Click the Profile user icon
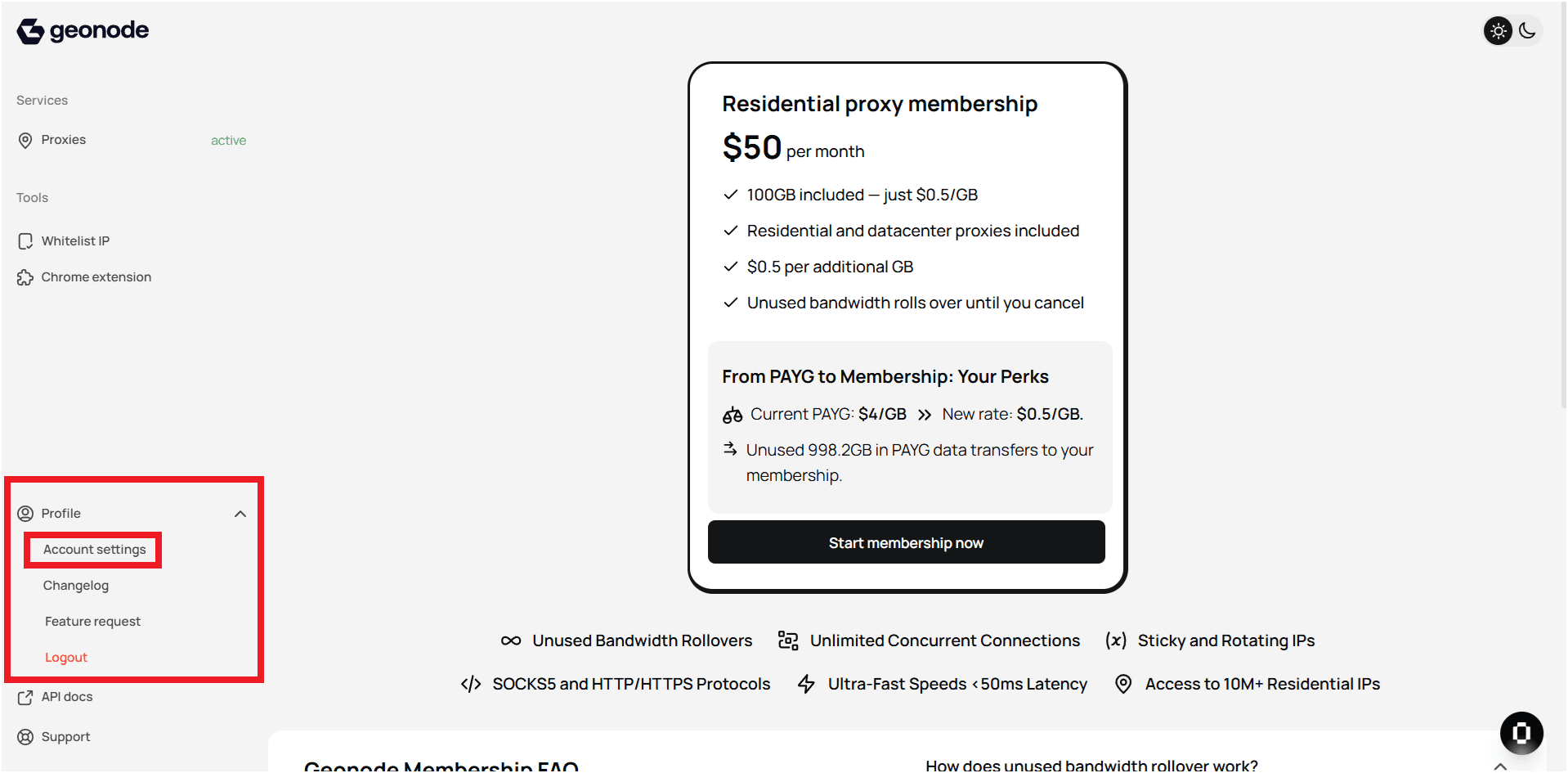This screenshot has height=773, width=1568. [x=25, y=514]
